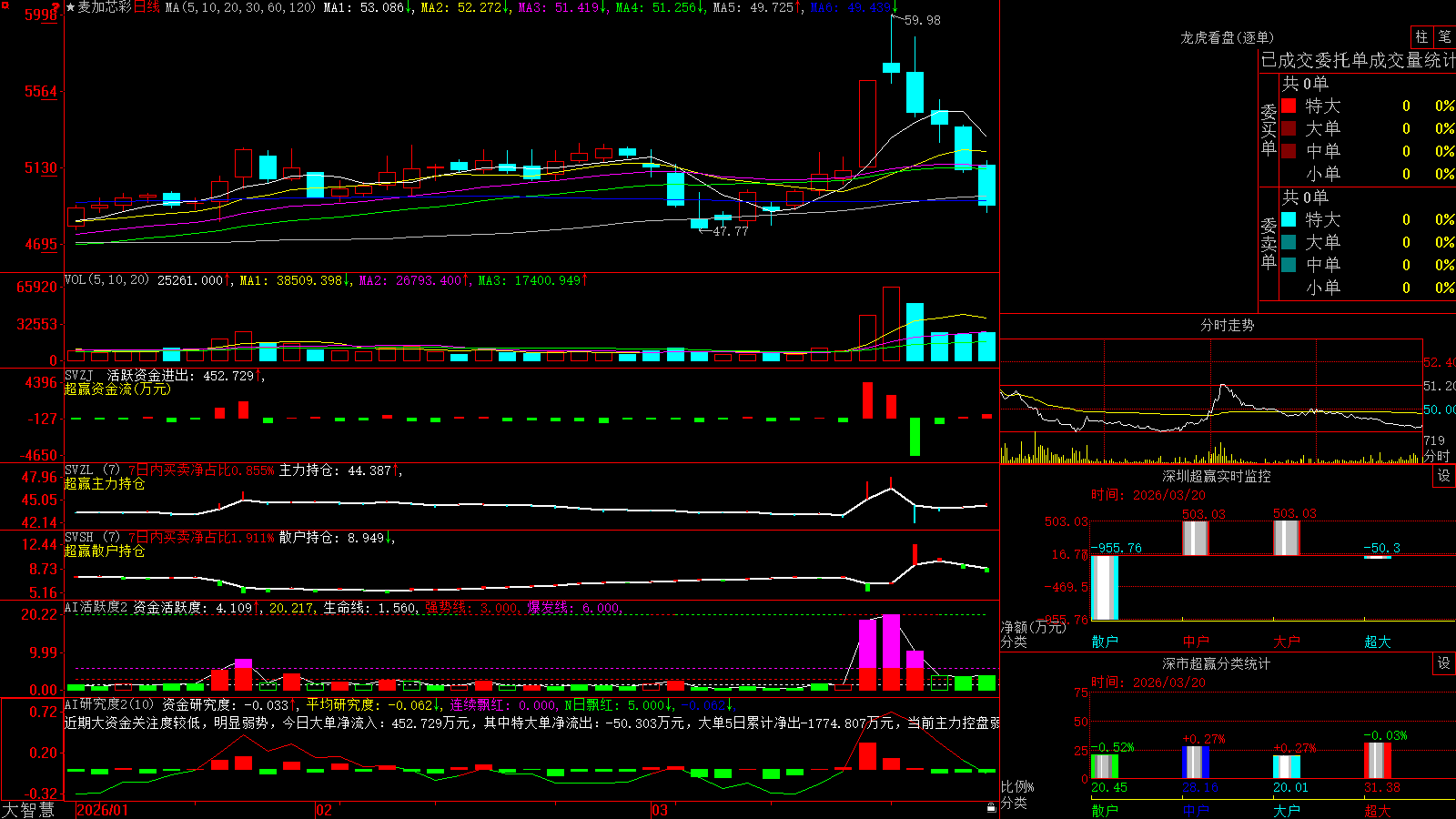
Task: Click the cyan 特大 sell-order swatch
Action: tap(1289, 219)
